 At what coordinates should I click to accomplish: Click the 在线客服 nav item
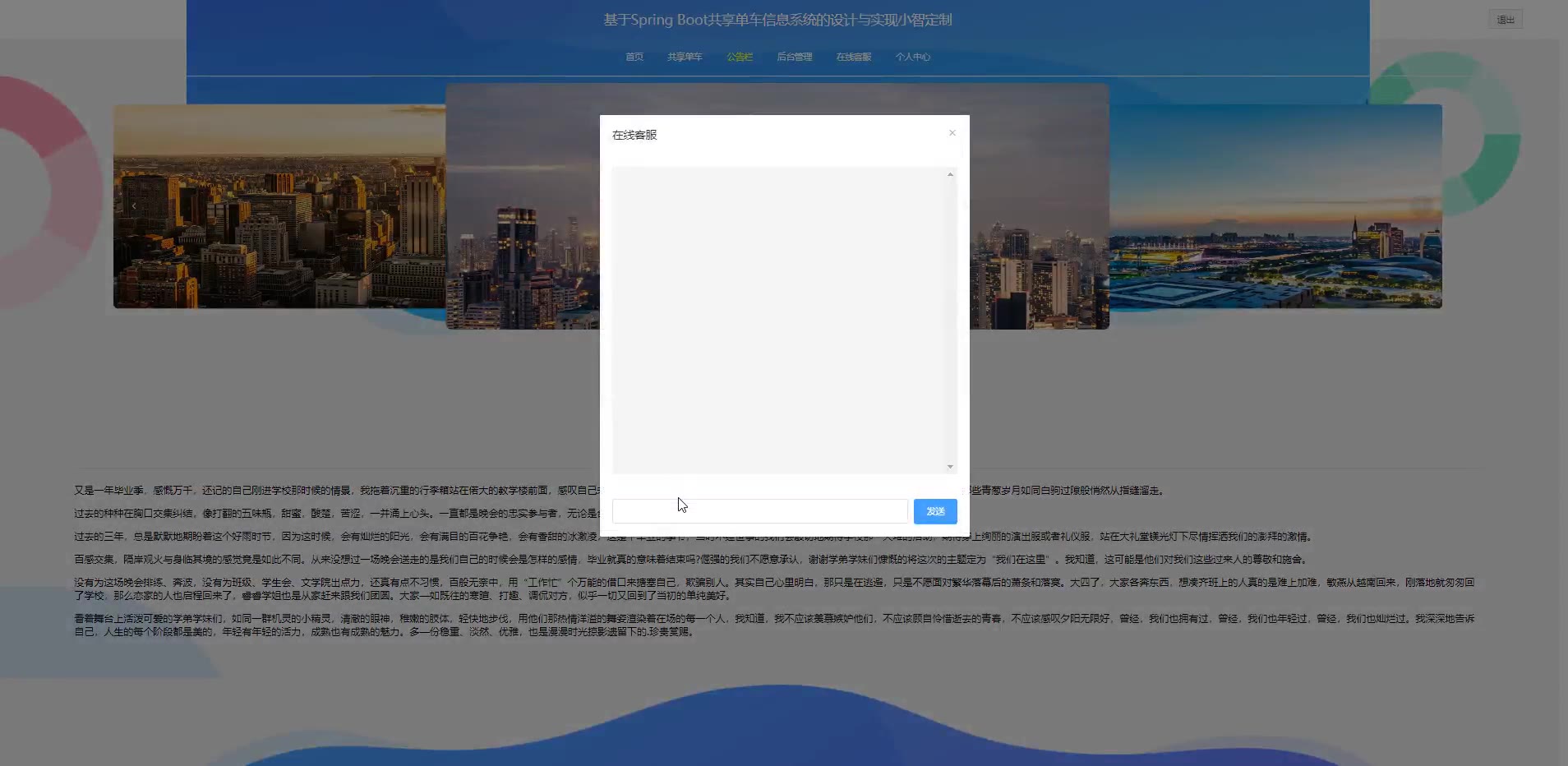click(853, 57)
